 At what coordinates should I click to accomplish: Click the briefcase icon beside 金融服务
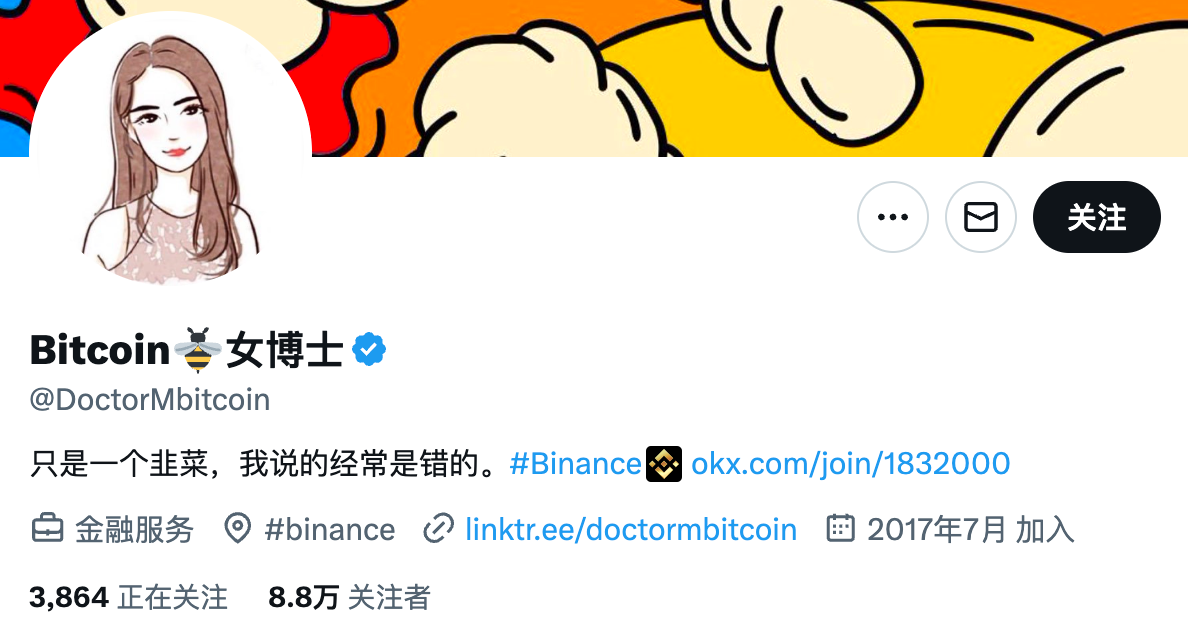(47, 529)
